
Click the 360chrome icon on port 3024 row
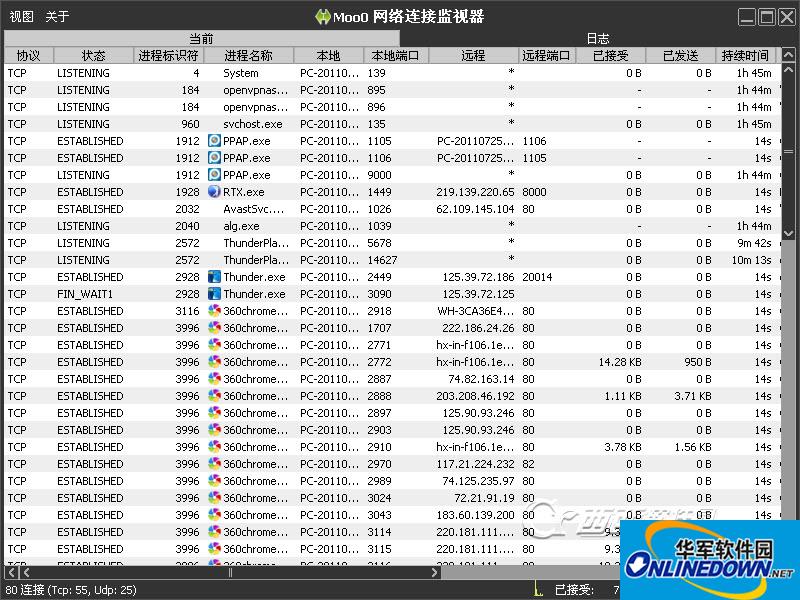click(x=214, y=498)
